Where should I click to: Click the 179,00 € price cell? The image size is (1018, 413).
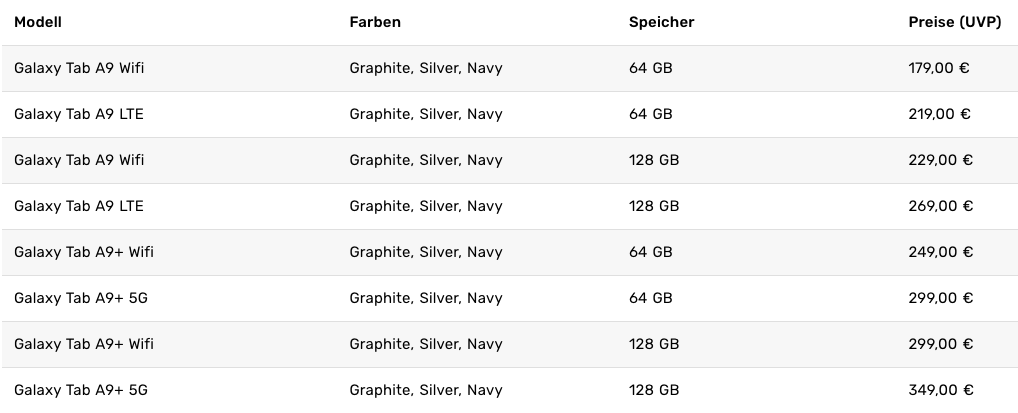click(939, 68)
